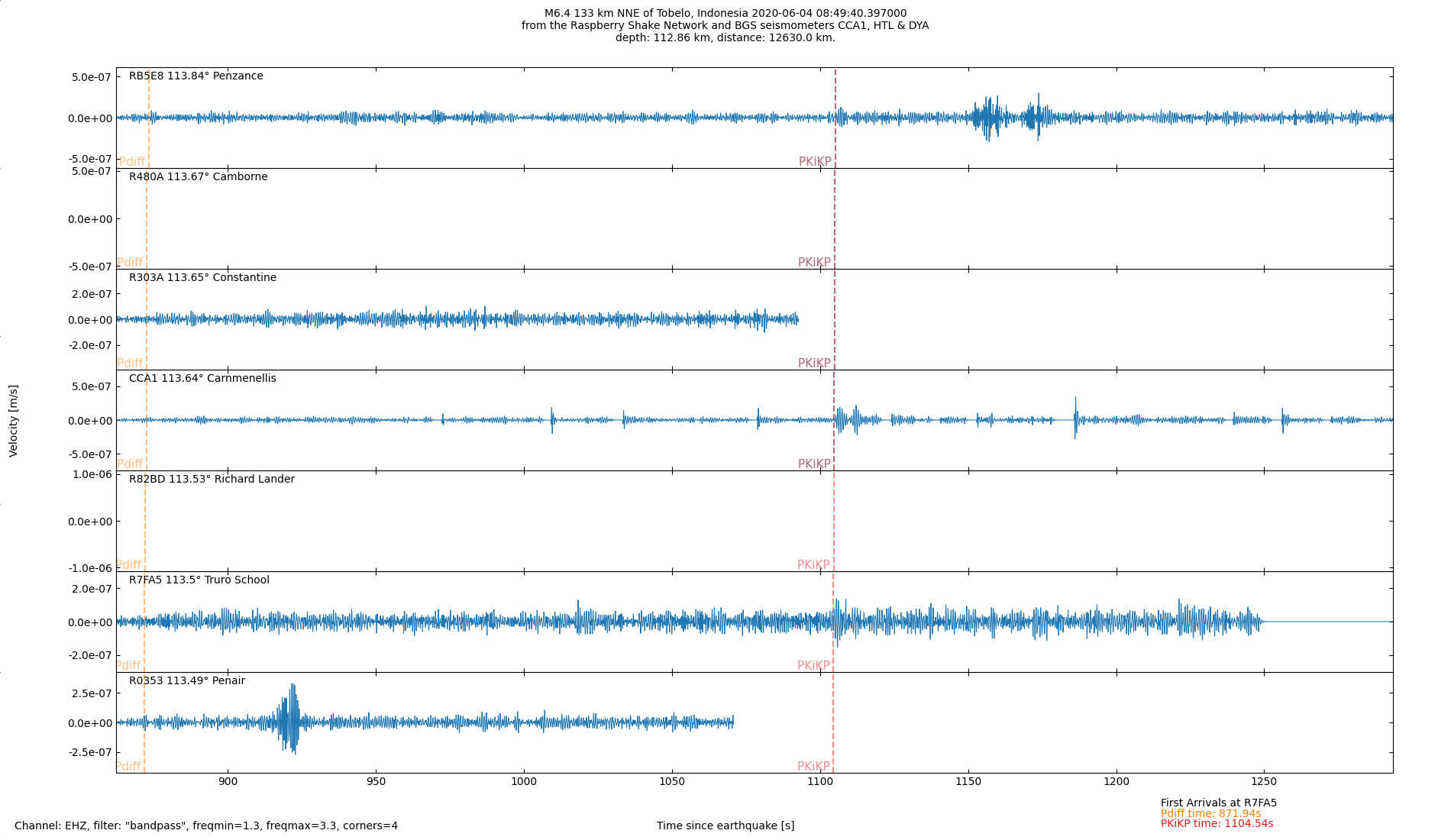
Task: Select the 1150 tick label on the time axis
Action: pos(968,782)
